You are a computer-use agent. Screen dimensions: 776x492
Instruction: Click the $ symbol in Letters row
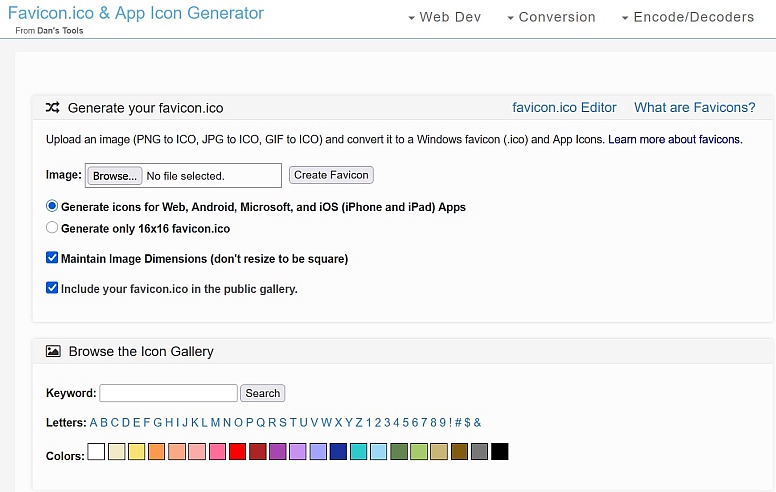pos(468,423)
